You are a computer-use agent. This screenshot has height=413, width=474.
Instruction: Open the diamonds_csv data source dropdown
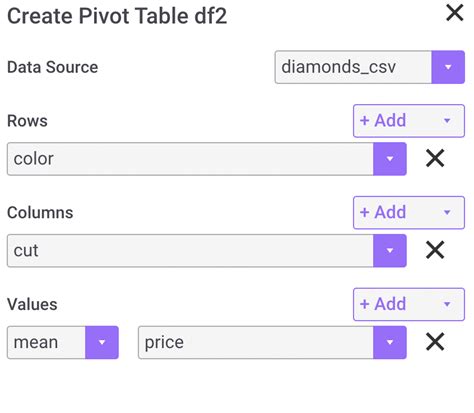pyautogui.click(x=370, y=67)
